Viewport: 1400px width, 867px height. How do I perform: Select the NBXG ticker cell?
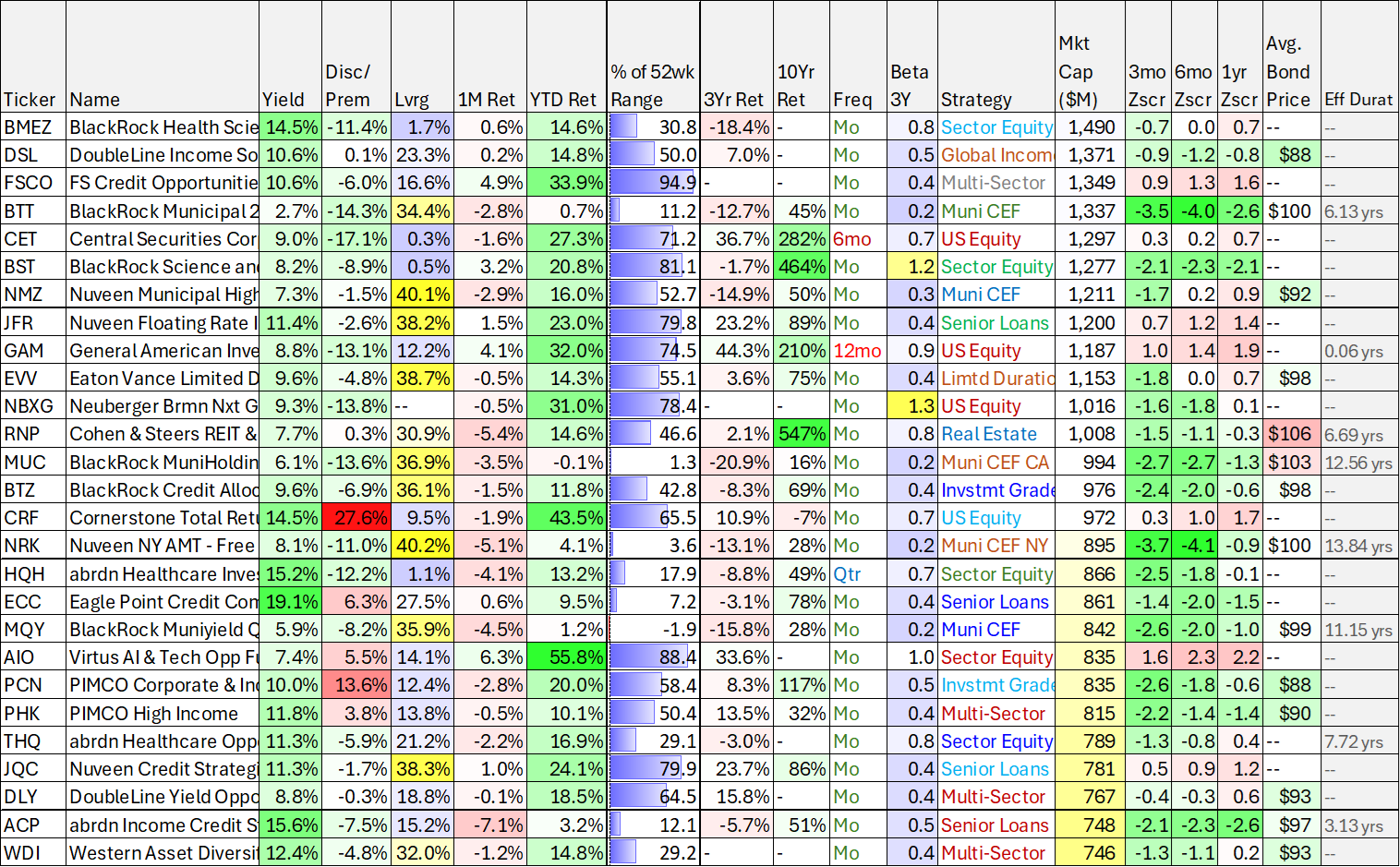click(x=33, y=406)
